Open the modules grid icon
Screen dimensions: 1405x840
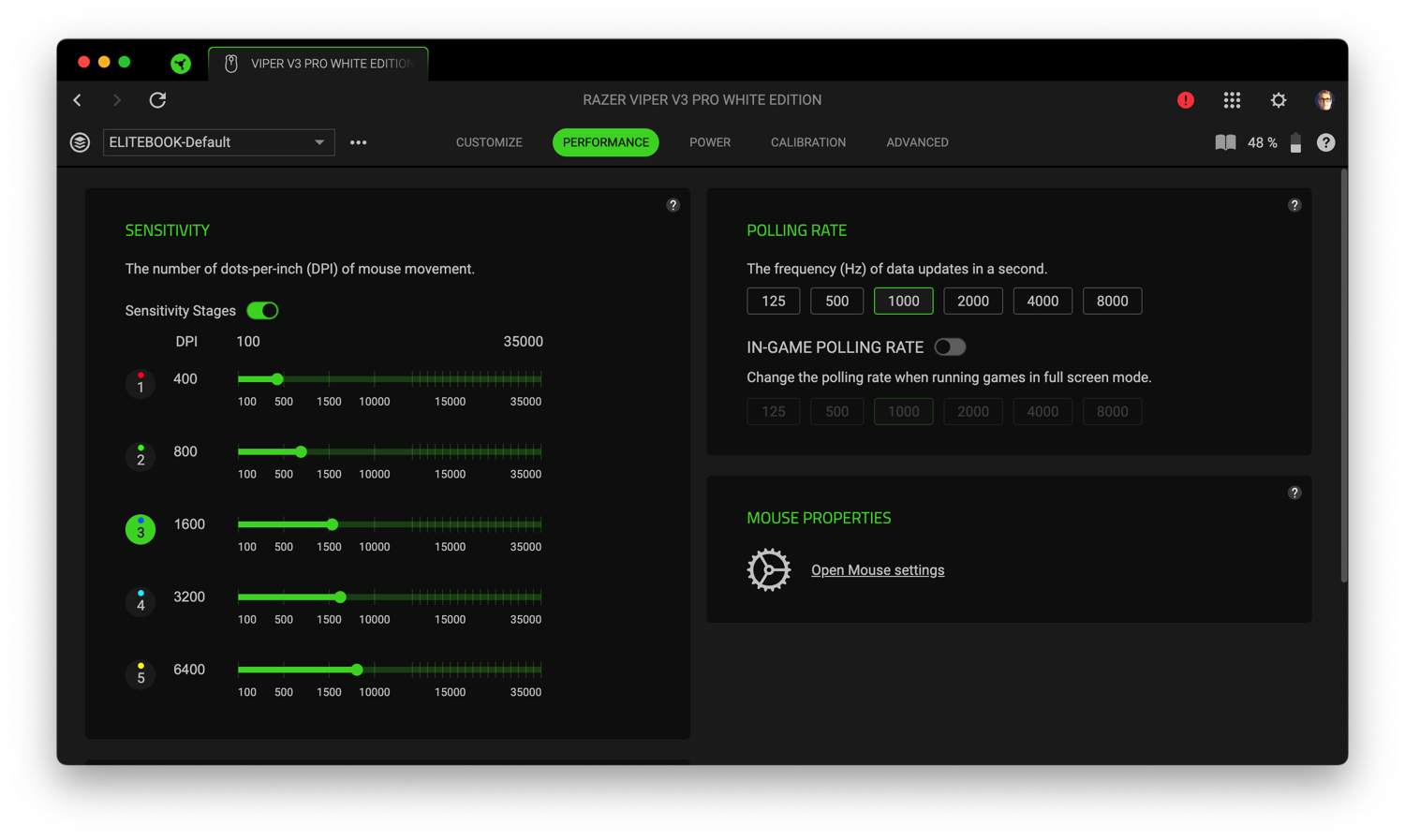1232,100
